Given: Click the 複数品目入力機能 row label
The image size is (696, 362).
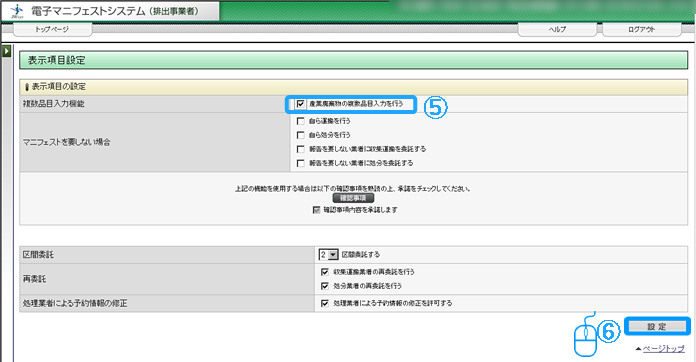Looking at the screenshot, I should click(x=54, y=104).
